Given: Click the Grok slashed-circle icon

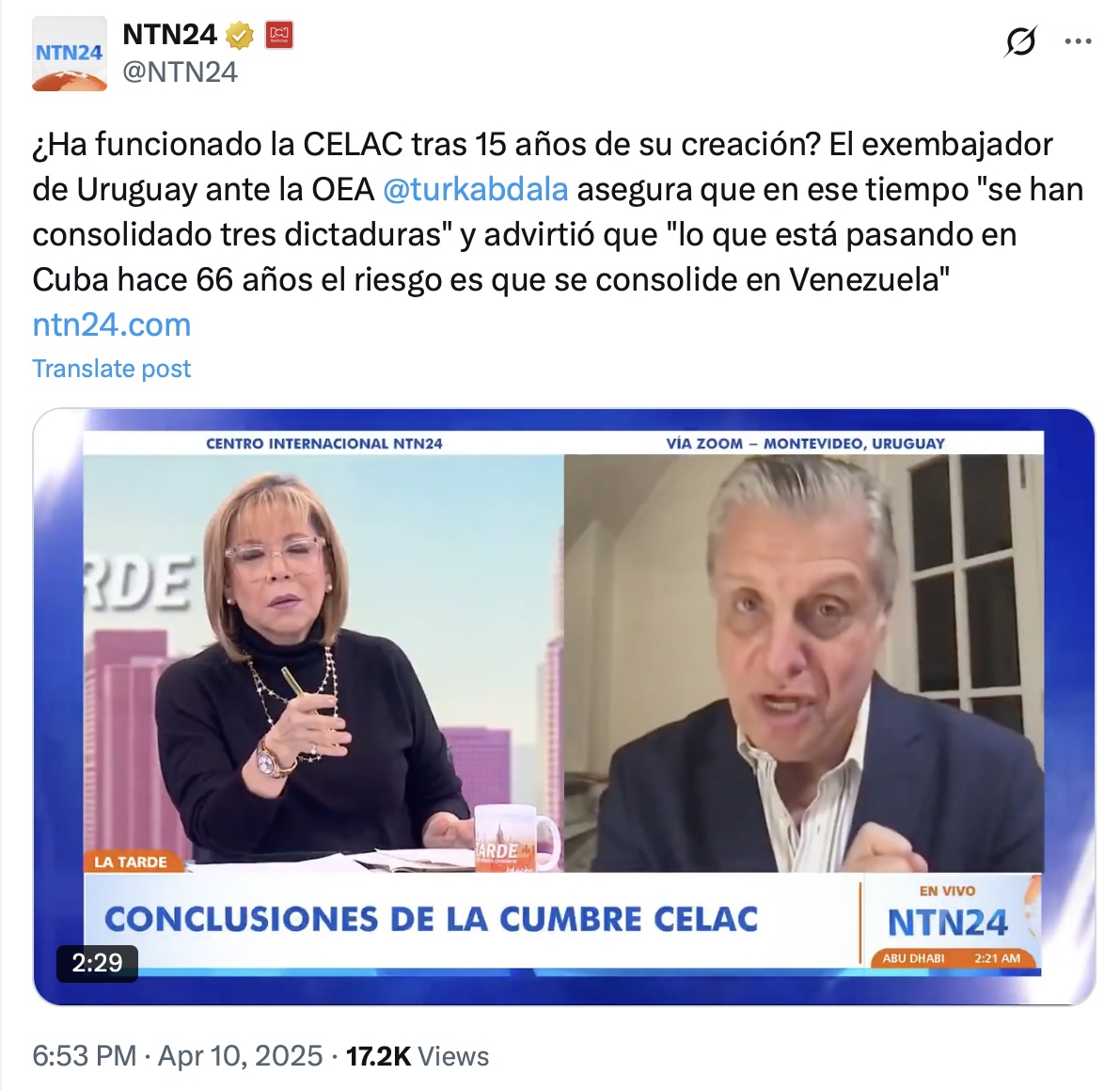Looking at the screenshot, I should pyautogui.click(x=1020, y=41).
